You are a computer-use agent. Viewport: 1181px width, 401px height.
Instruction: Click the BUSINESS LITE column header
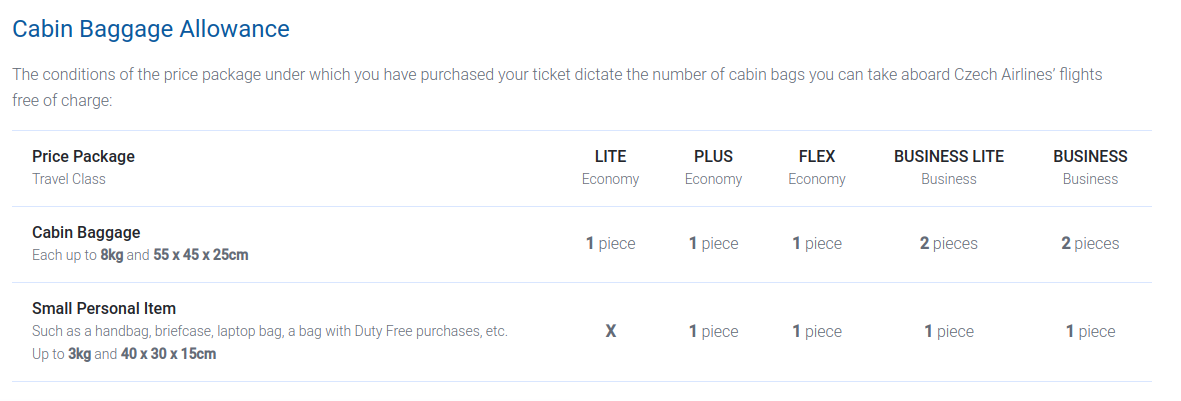pos(949,157)
